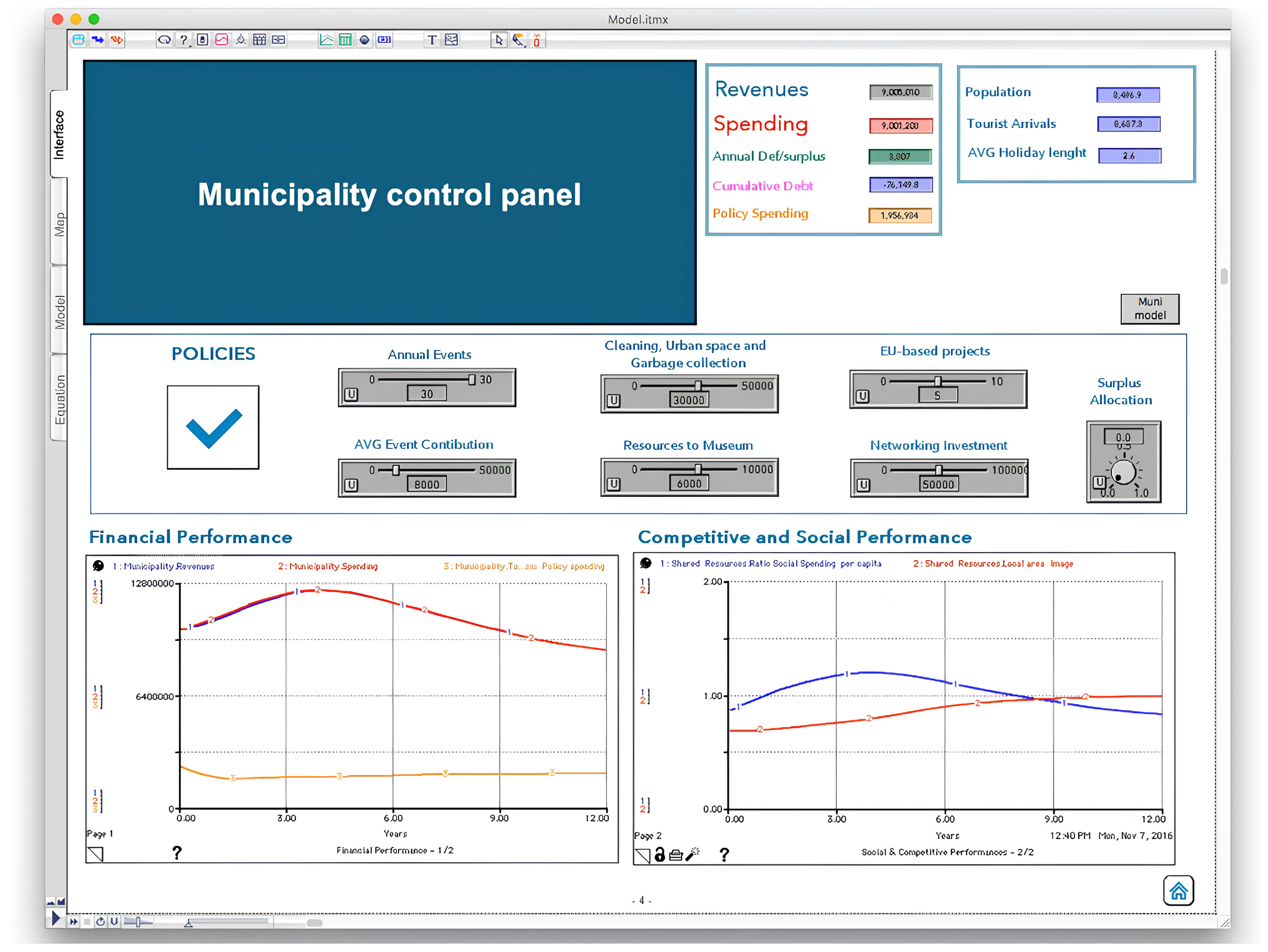
Task: Click the Table pad toolbar icon
Action: pos(345,39)
